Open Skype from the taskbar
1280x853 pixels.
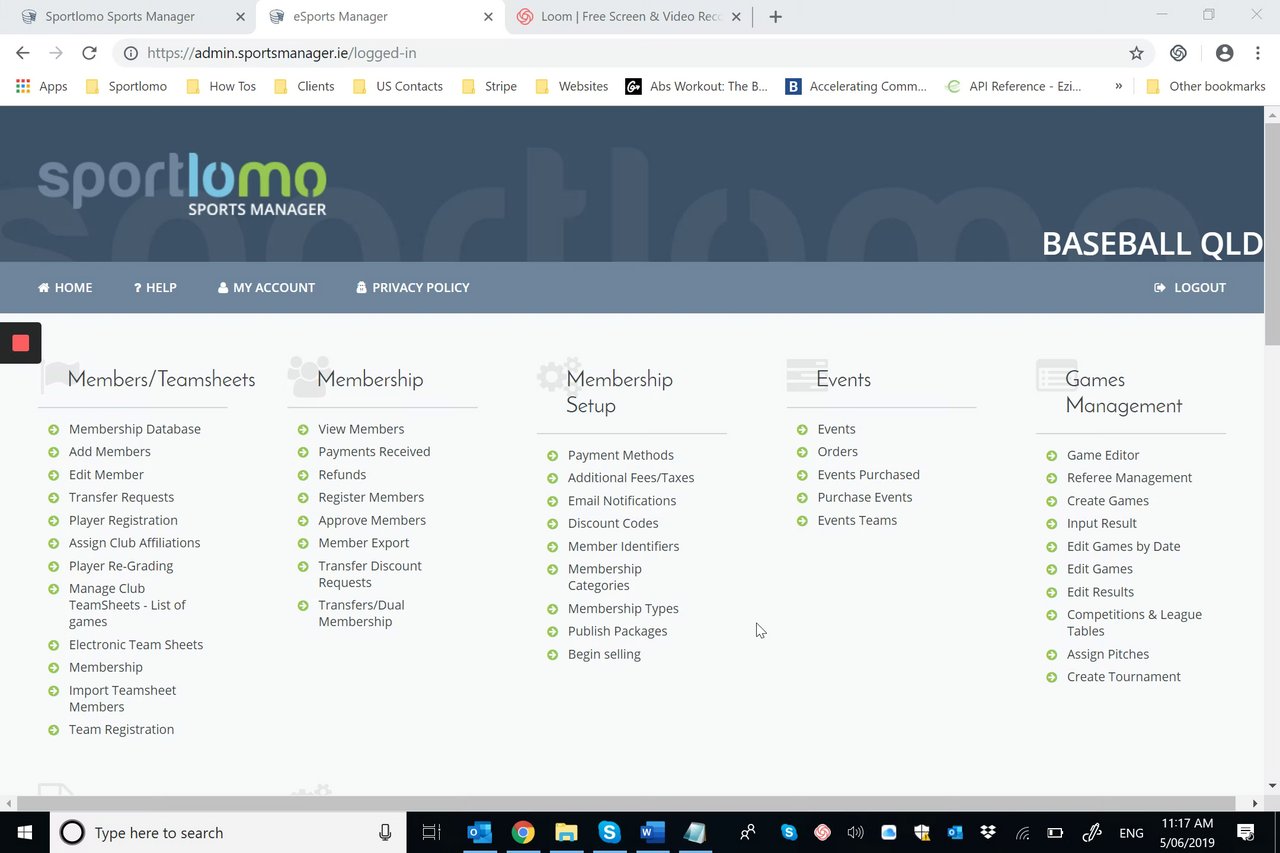[609, 832]
